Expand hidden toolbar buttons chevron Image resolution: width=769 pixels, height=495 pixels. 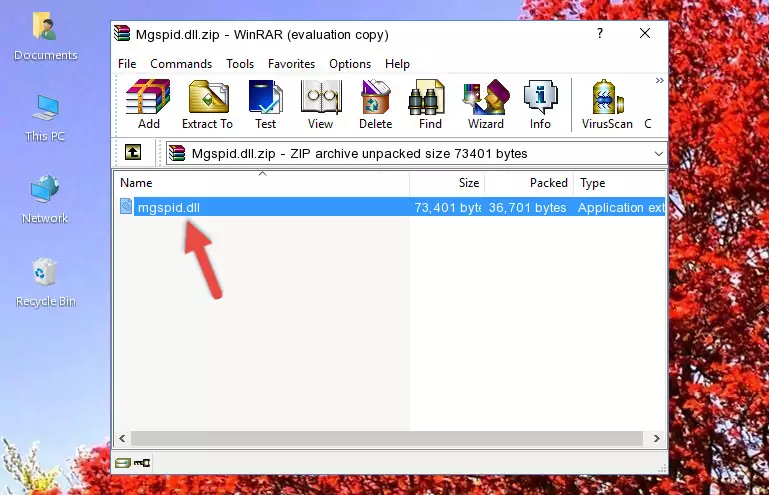point(660,80)
